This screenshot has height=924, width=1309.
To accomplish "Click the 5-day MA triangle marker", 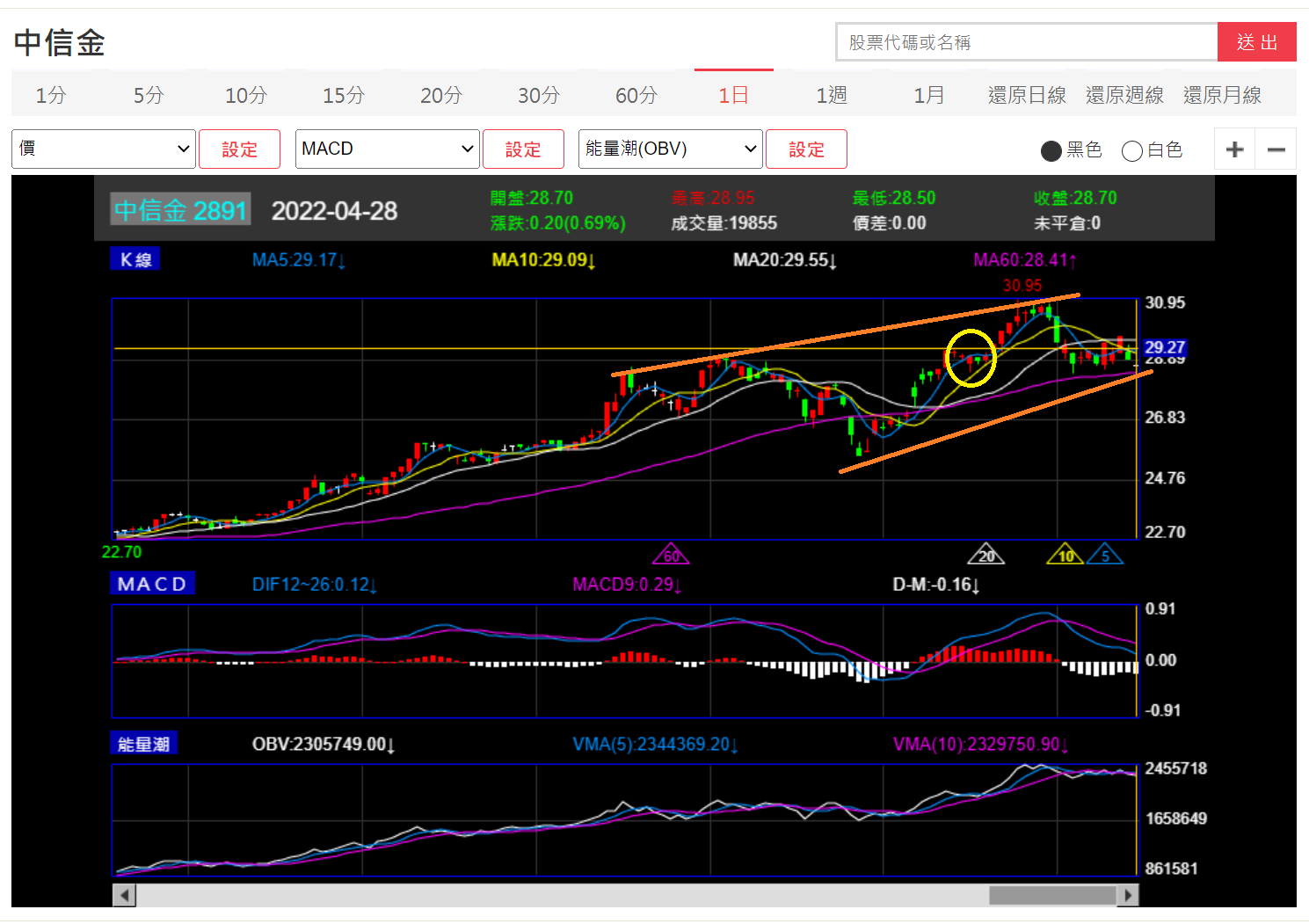I will [1105, 554].
